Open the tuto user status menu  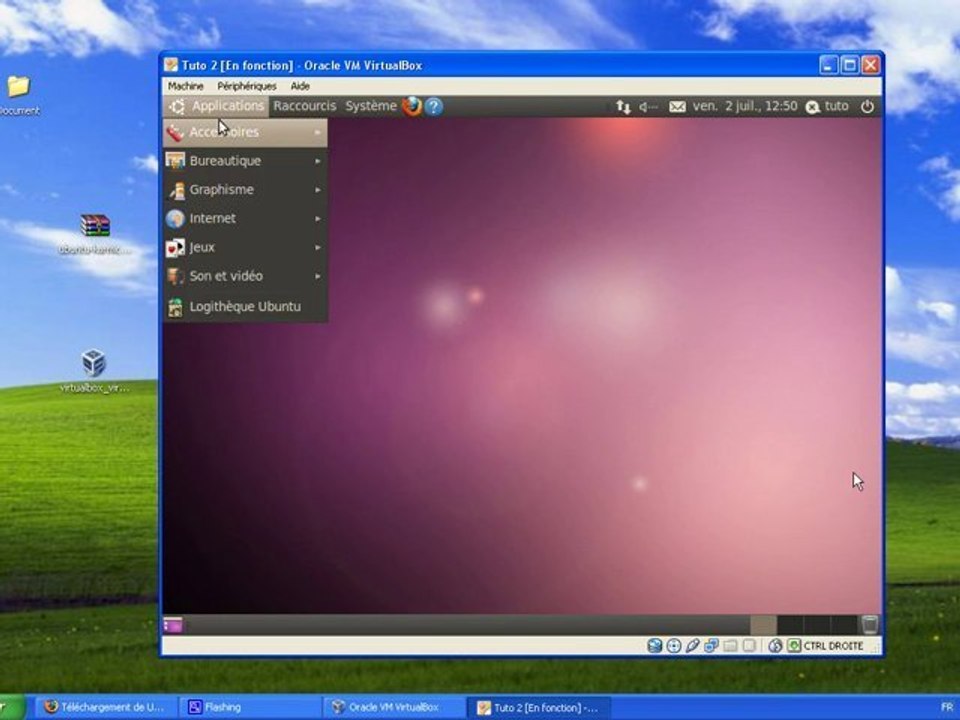pyautogui.click(x=828, y=107)
